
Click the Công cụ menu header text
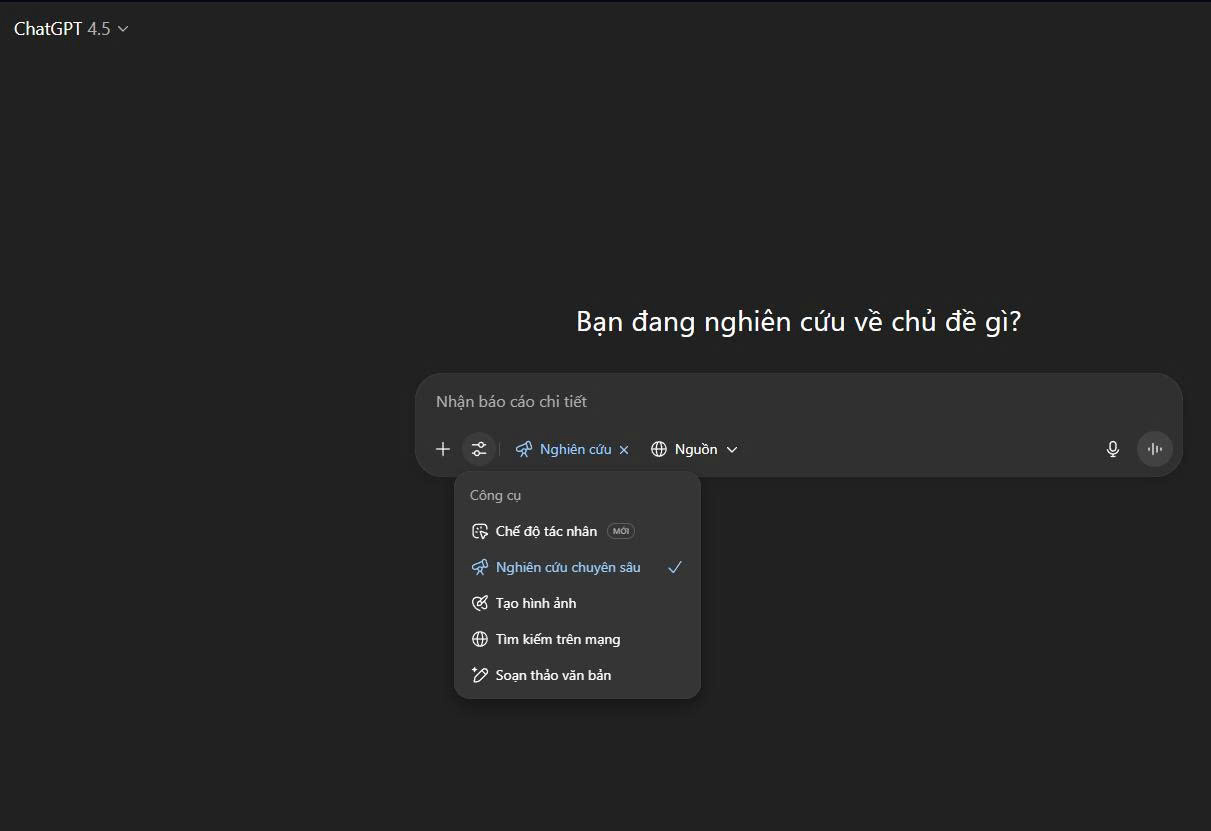(x=496, y=495)
